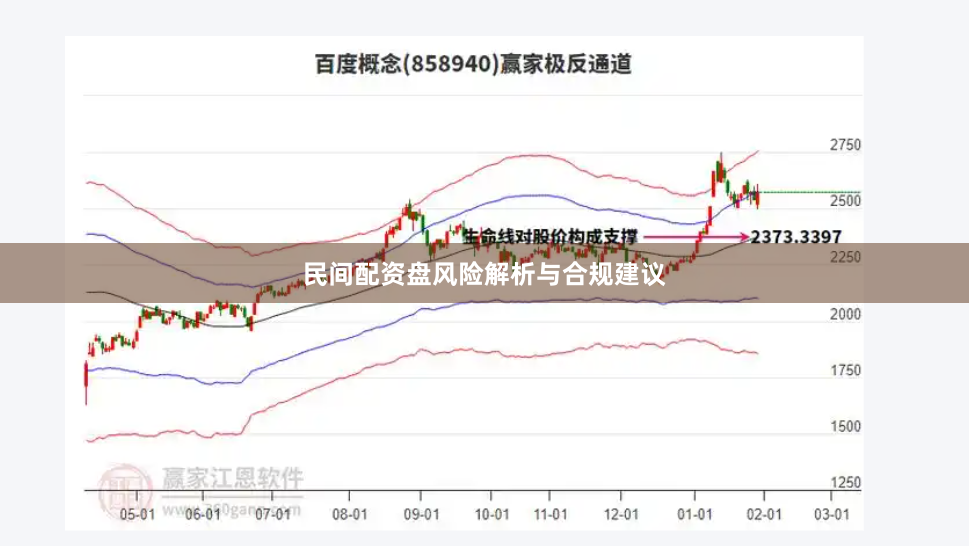The width and height of the screenshot is (969, 546).
Task: Click the y-axis label 1500
Action: pyautogui.click(x=845, y=426)
